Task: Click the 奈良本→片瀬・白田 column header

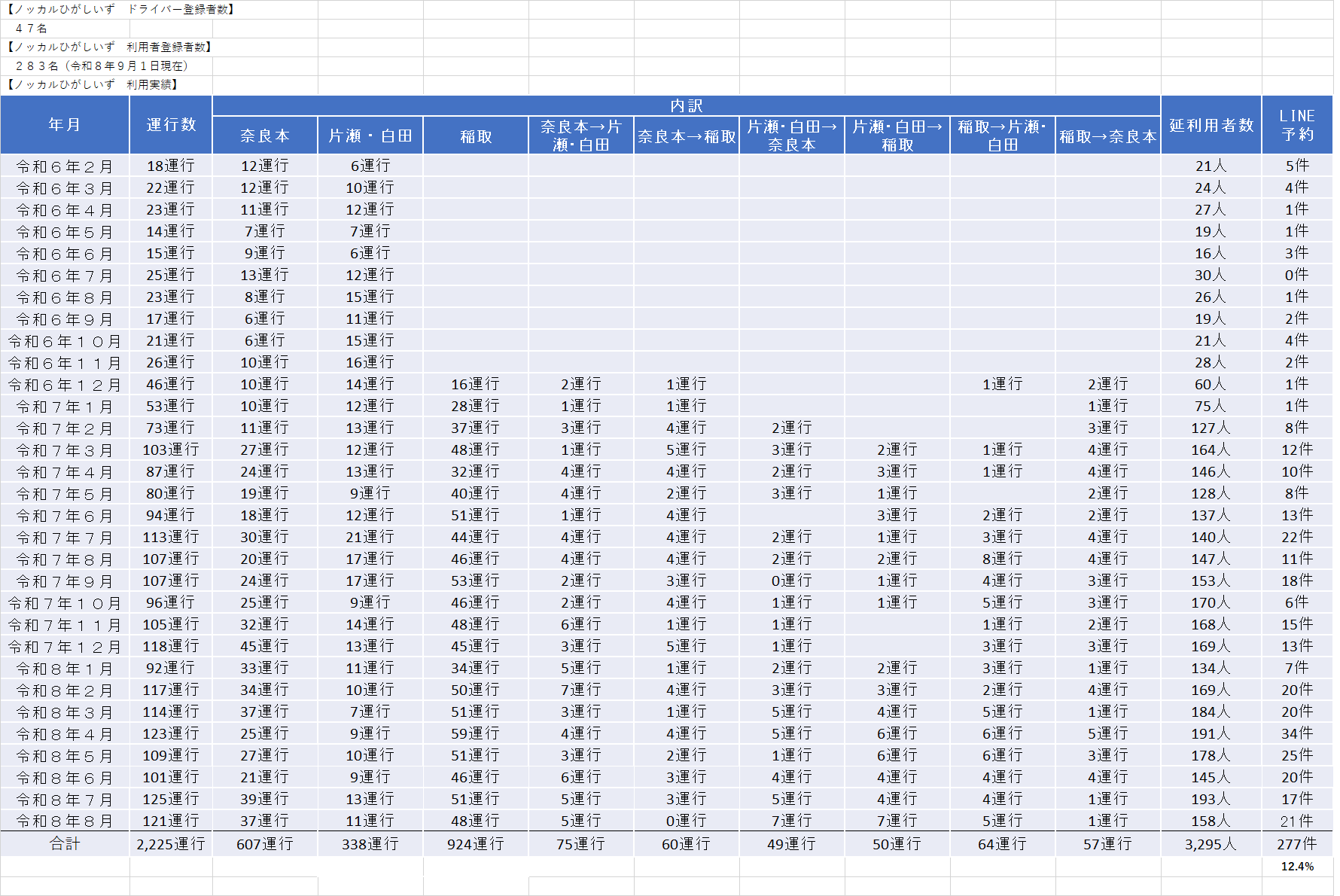Action: [x=581, y=136]
